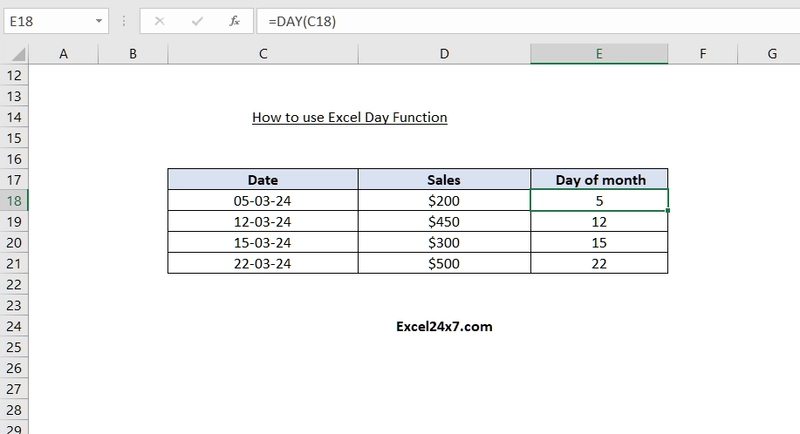The height and width of the screenshot is (434, 800).
Task: Click the fill handle of cell E18
Action: tap(668, 211)
